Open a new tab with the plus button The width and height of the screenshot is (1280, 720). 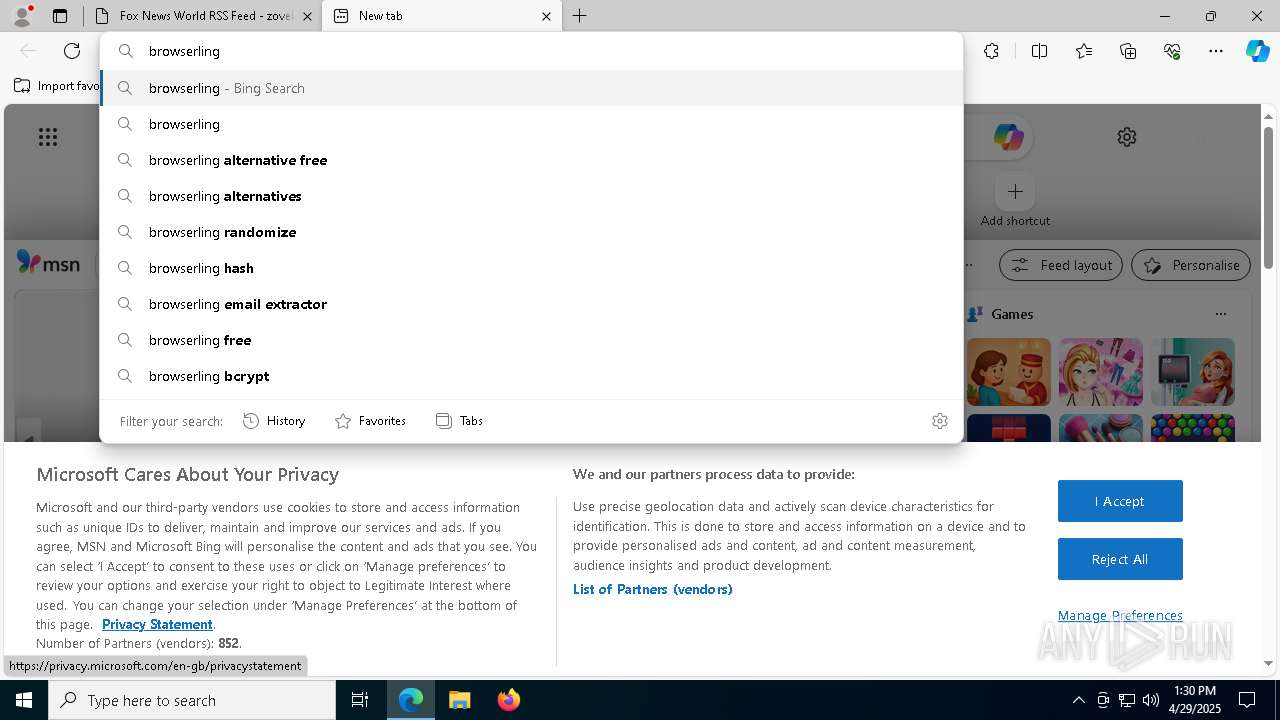click(580, 16)
